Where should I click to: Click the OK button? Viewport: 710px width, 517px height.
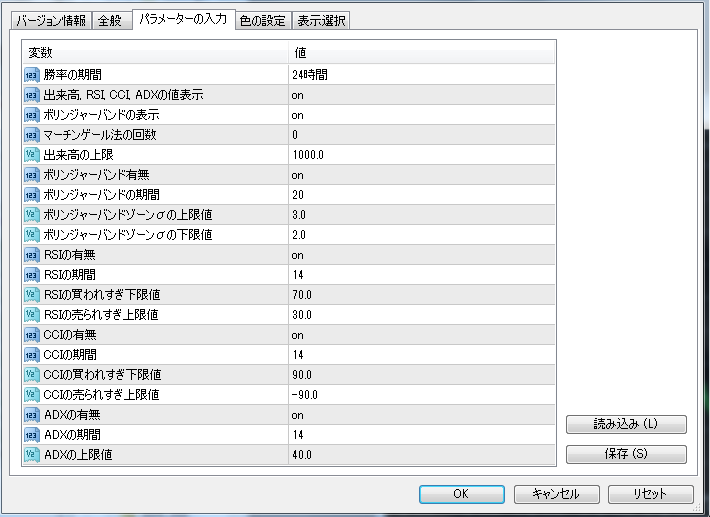tap(461, 494)
